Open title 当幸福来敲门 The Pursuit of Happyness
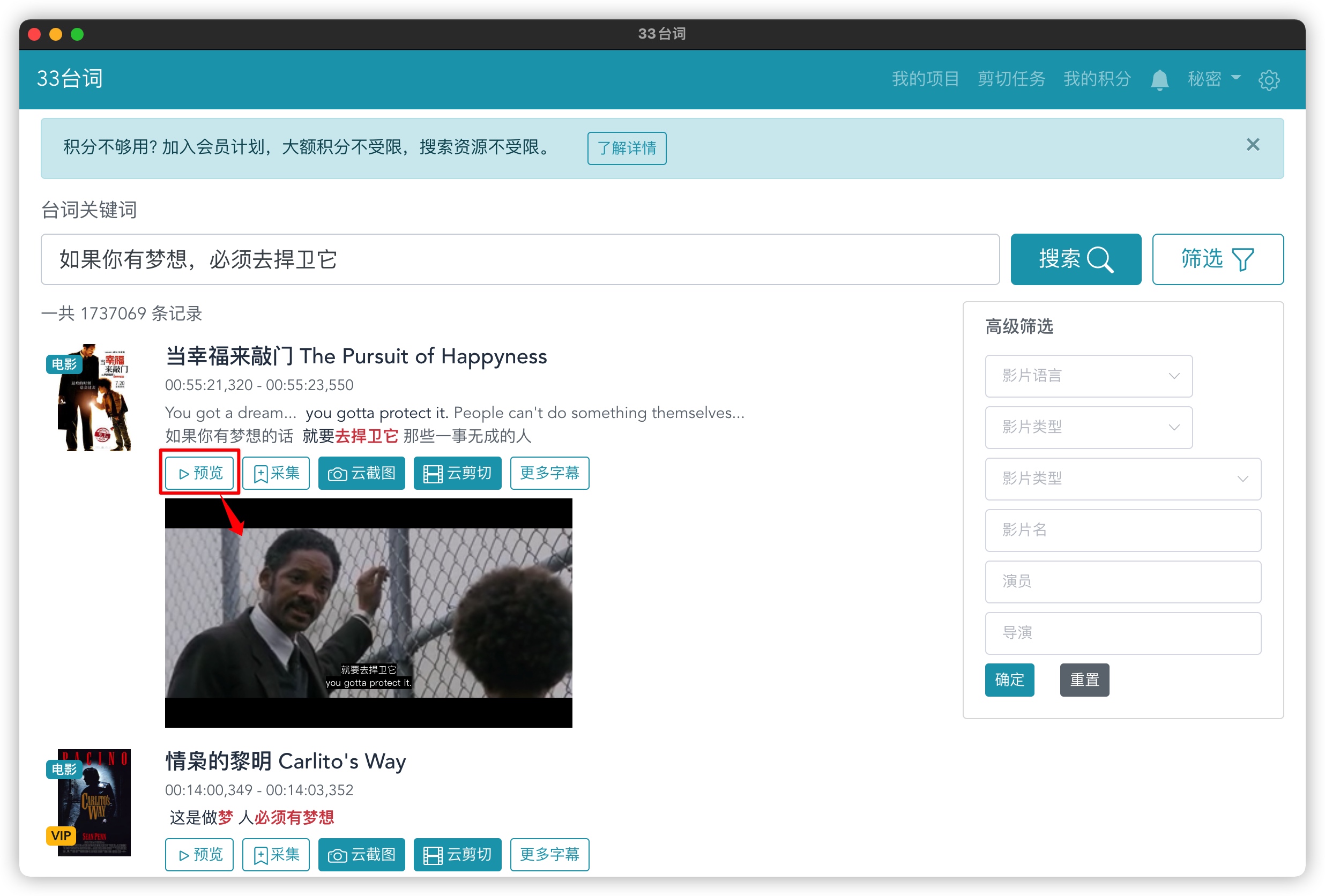 tap(356, 356)
